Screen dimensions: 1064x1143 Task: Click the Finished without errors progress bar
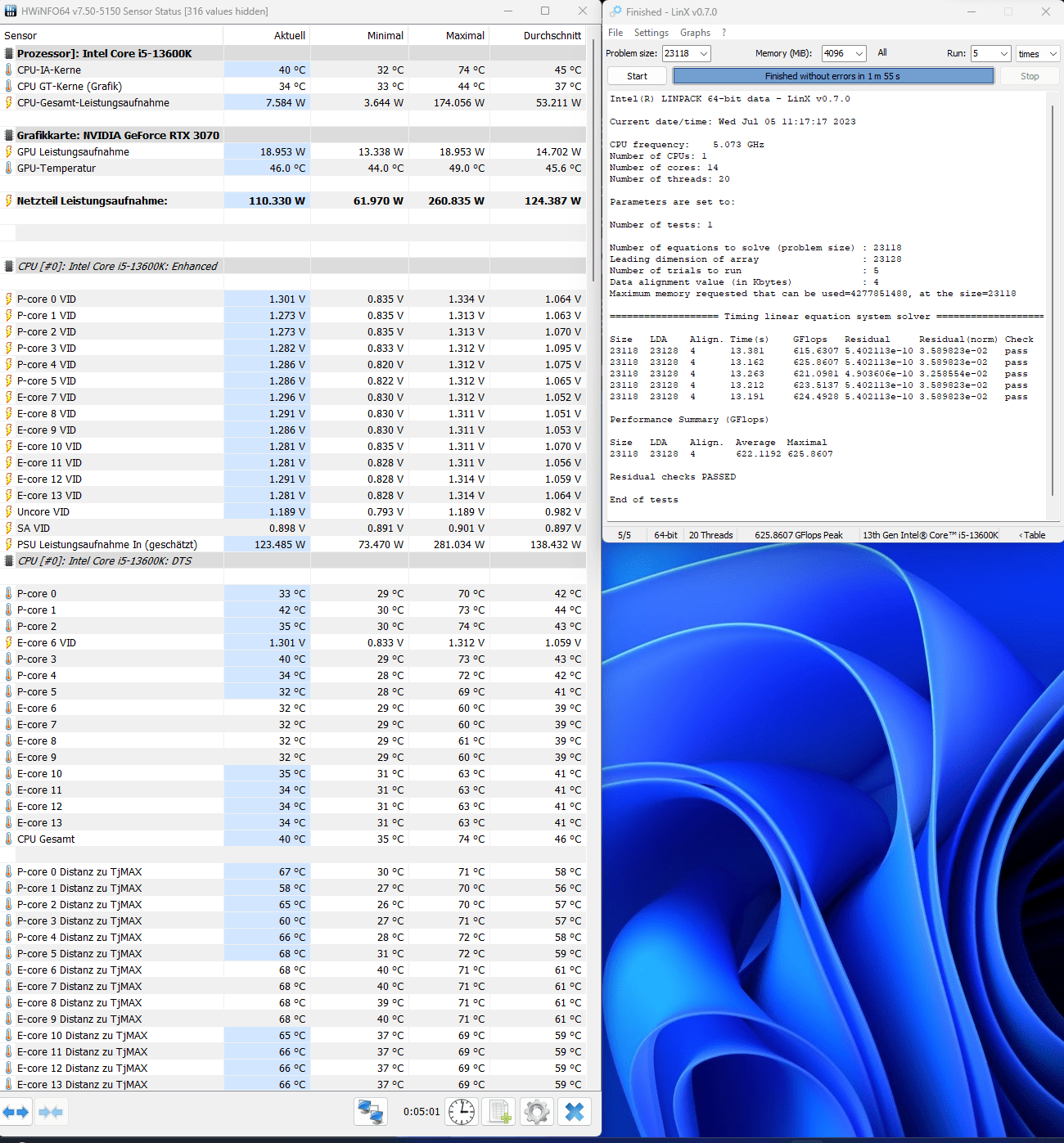833,76
